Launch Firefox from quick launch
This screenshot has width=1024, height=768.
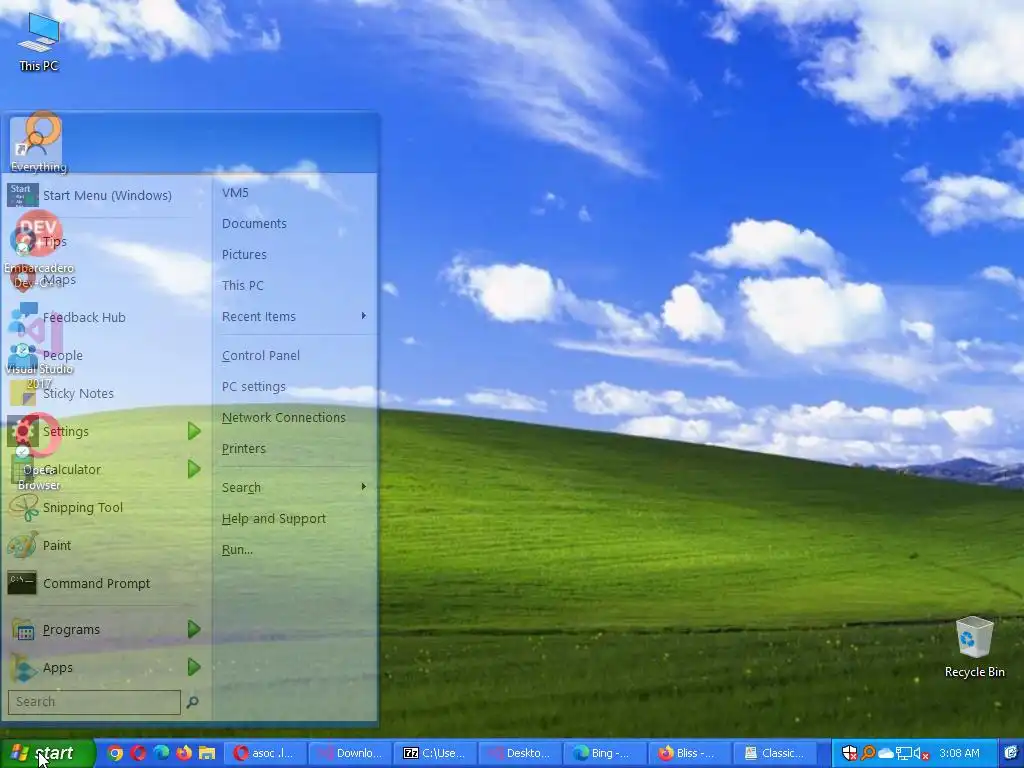tap(184, 753)
